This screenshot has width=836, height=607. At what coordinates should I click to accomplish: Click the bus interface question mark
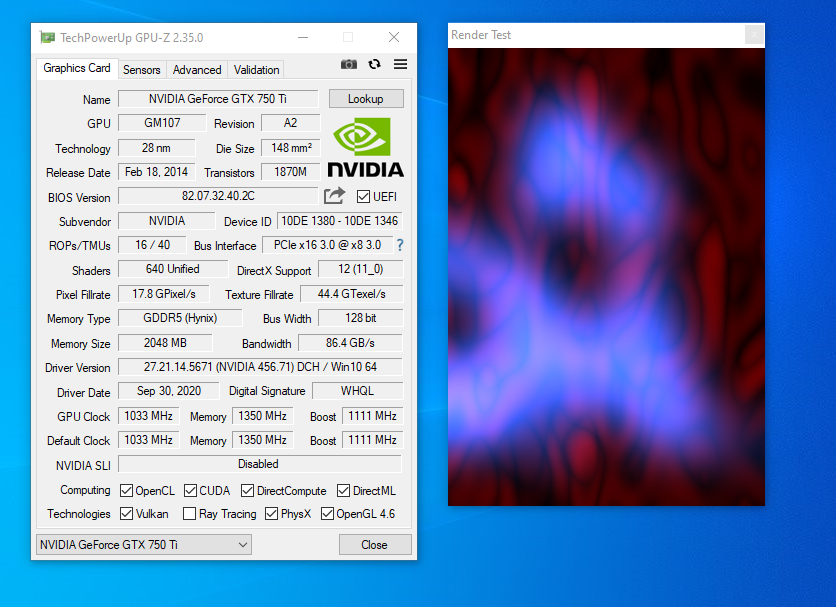click(400, 245)
